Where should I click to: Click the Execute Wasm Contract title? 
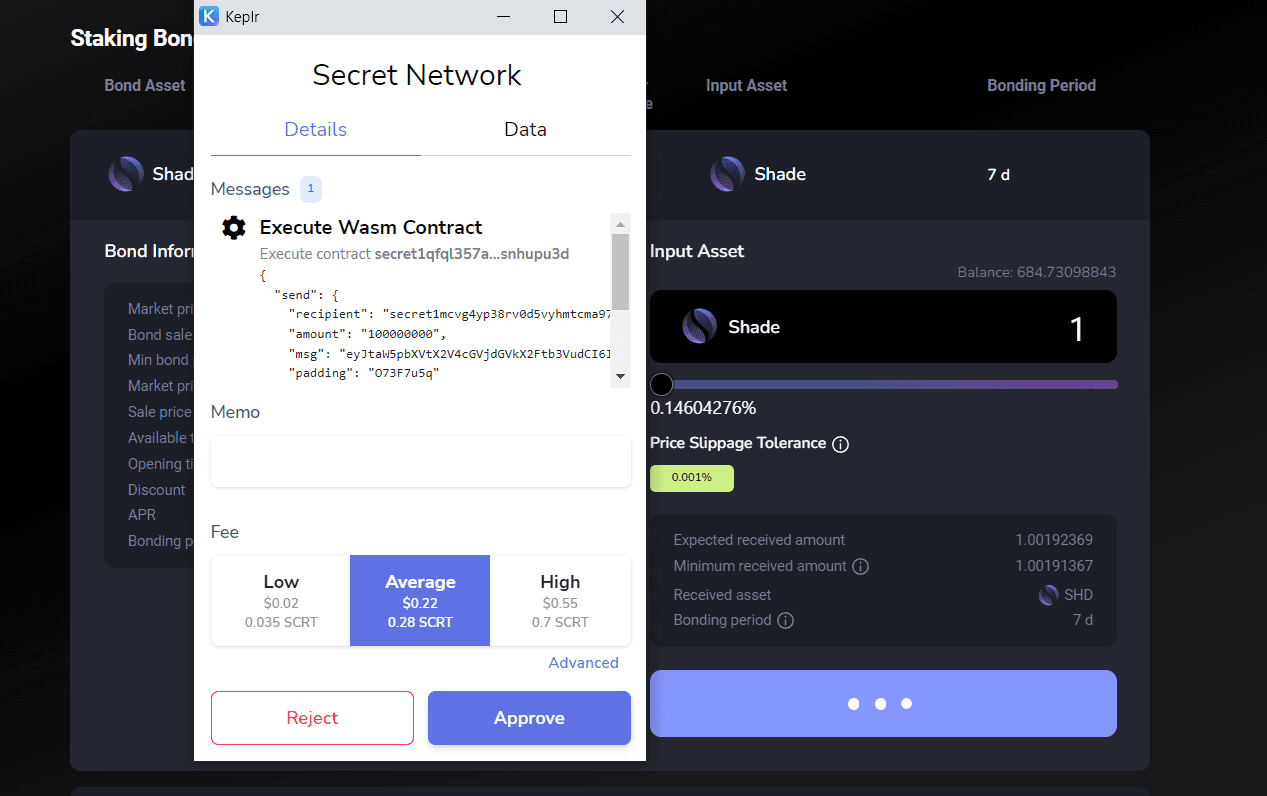point(371,228)
